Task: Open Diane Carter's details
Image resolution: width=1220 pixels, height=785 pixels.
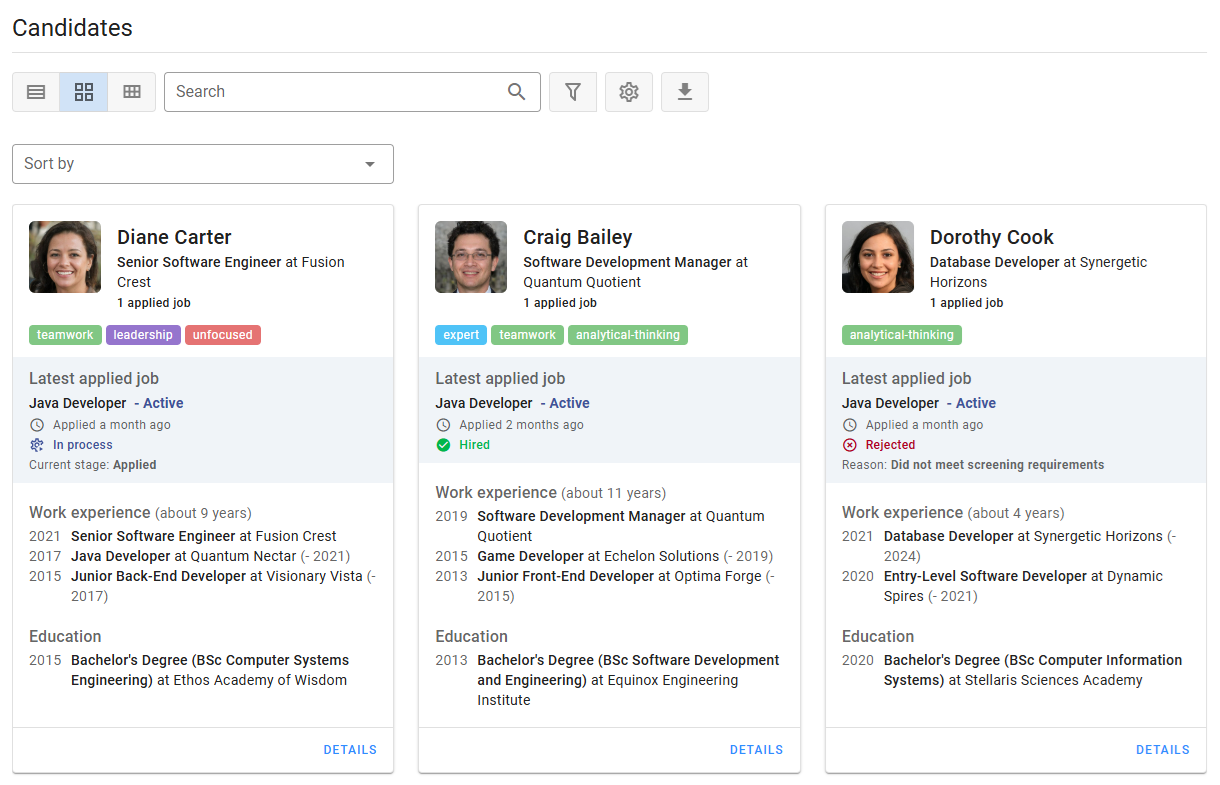Action: pos(350,750)
